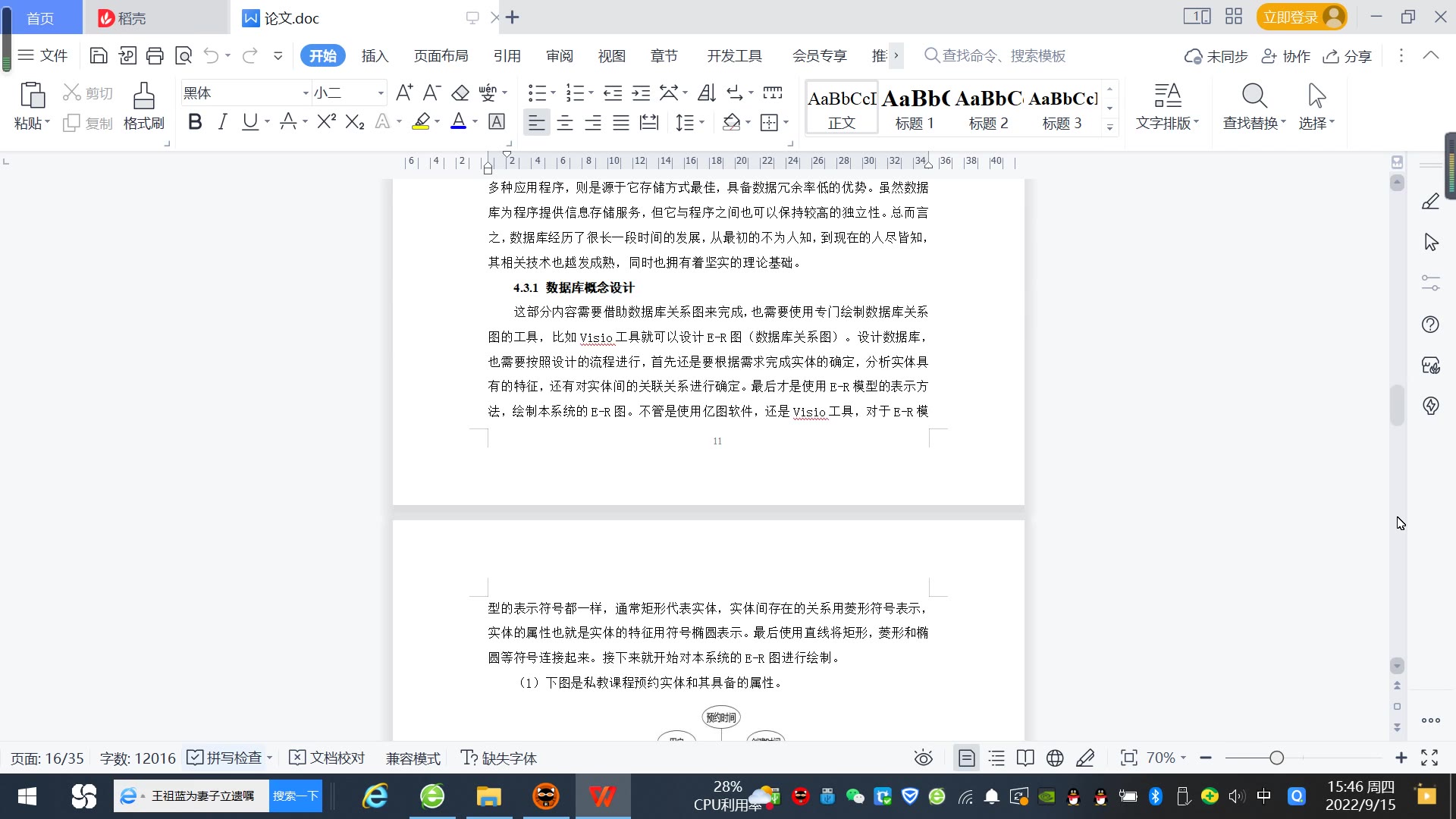This screenshot has height=819, width=1456.
Task: Decrease paragraph indent icon
Action: tap(613, 93)
